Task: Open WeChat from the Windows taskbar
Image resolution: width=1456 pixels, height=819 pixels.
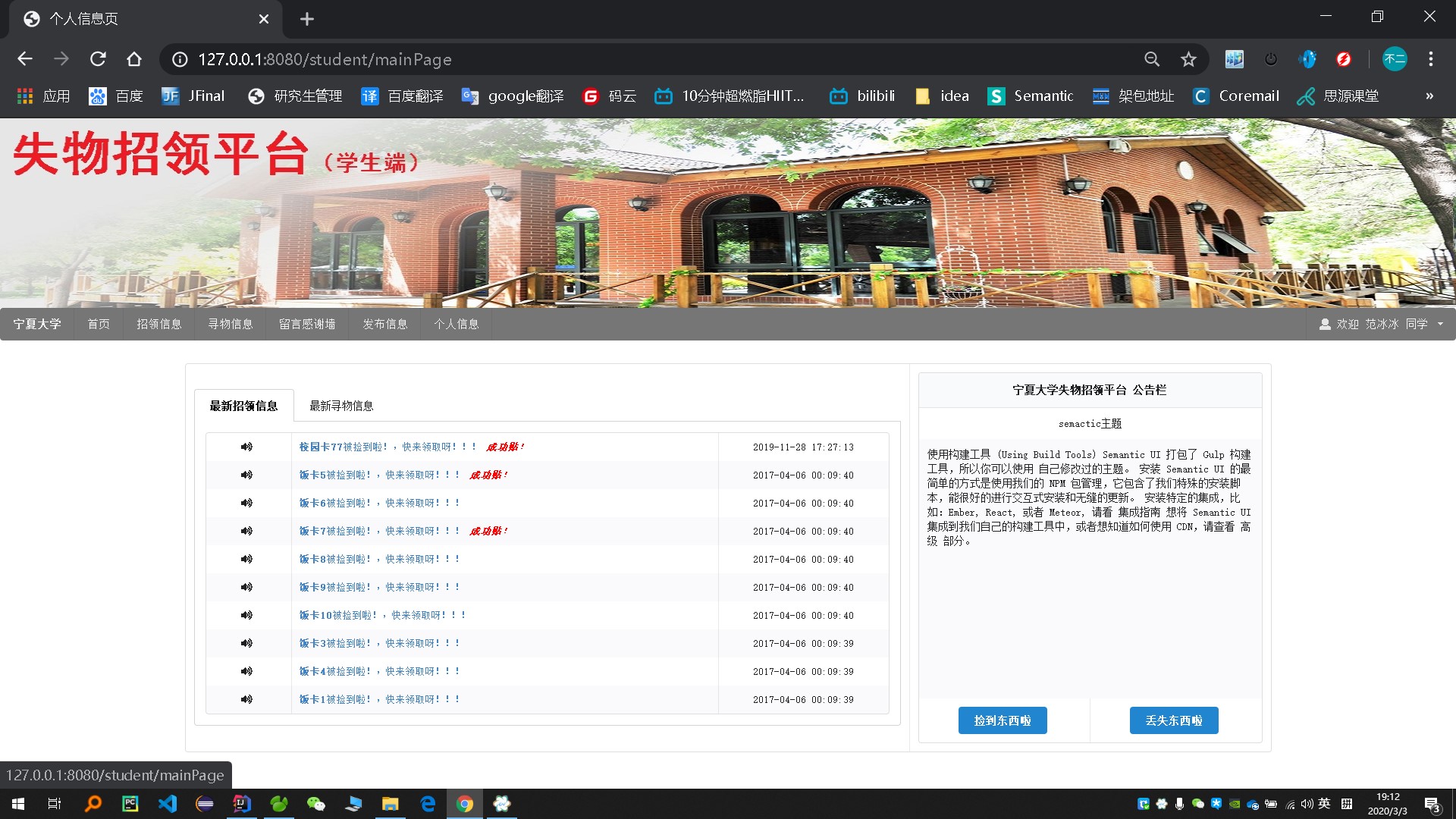Action: pyautogui.click(x=315, y=804)
